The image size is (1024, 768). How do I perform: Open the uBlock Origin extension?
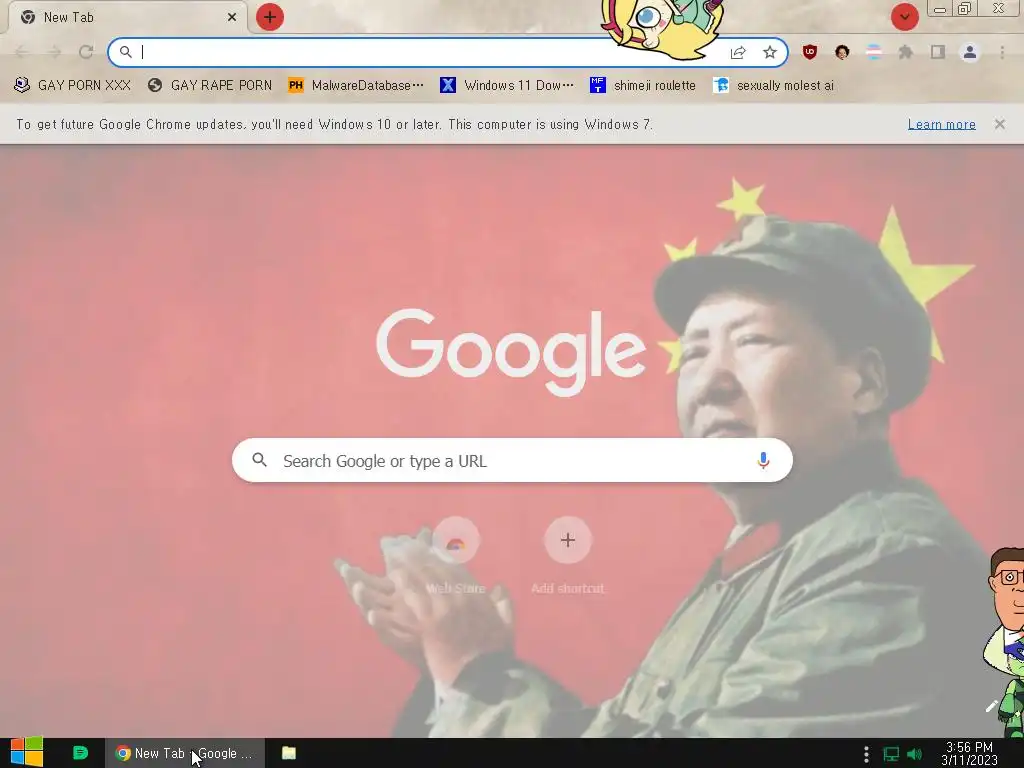point(810,52)
